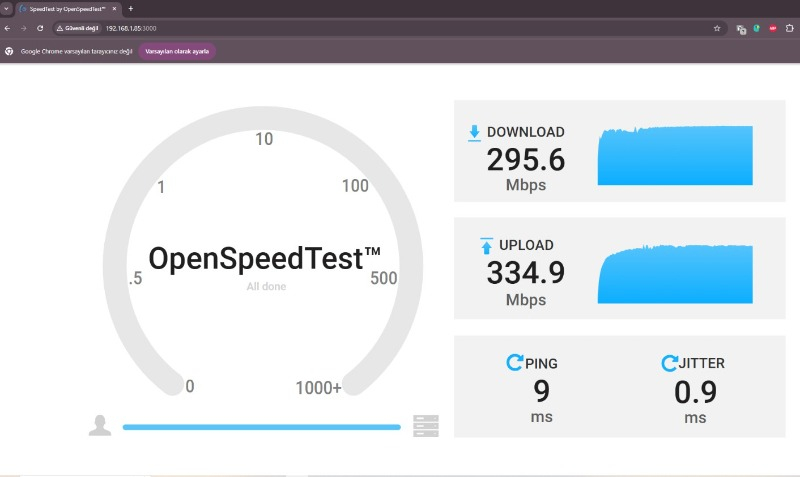Click the 500 gauge mark
800x477 pixels.
pyautogui.click(x=384, y=278)
